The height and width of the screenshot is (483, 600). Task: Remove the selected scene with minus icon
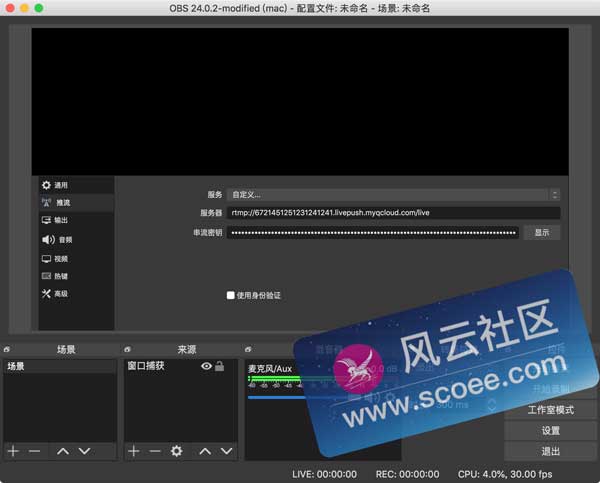coord(34,451)
